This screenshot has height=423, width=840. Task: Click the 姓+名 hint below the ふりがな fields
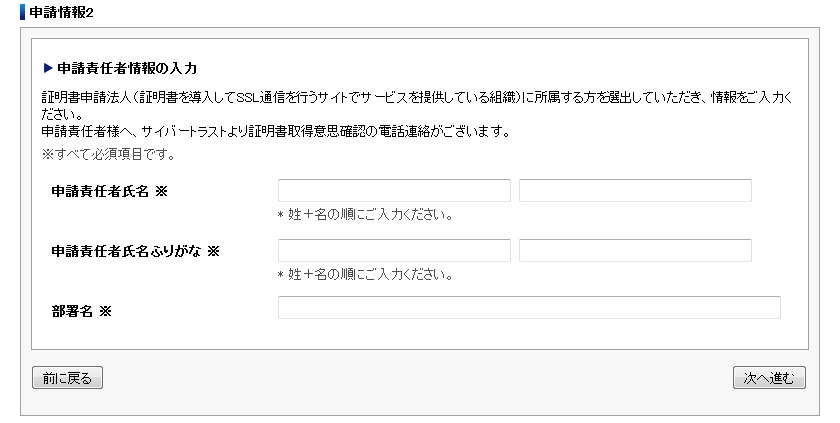[x=365, y=275]
